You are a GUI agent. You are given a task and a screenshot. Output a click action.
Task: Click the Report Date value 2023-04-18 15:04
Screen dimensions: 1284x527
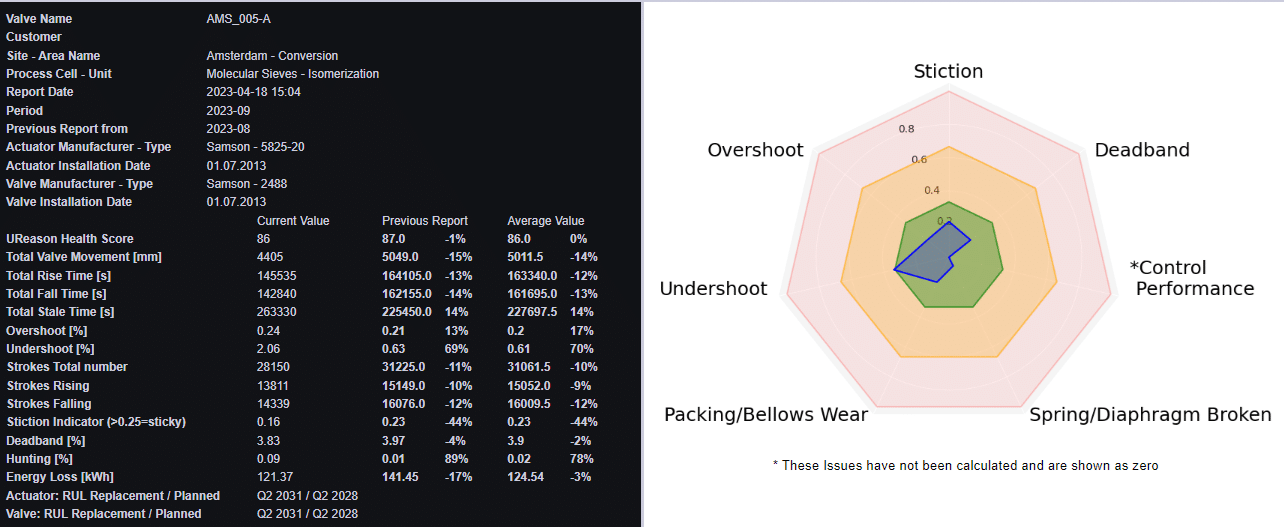click(x=253, y=92)
